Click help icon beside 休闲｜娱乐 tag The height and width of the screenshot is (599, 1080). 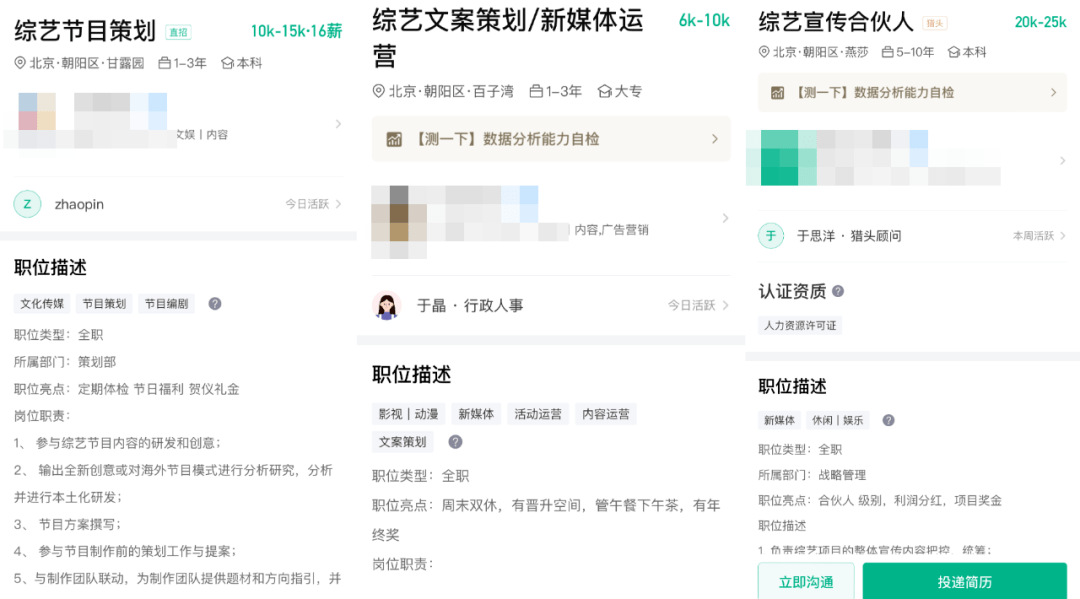[888, 420]
